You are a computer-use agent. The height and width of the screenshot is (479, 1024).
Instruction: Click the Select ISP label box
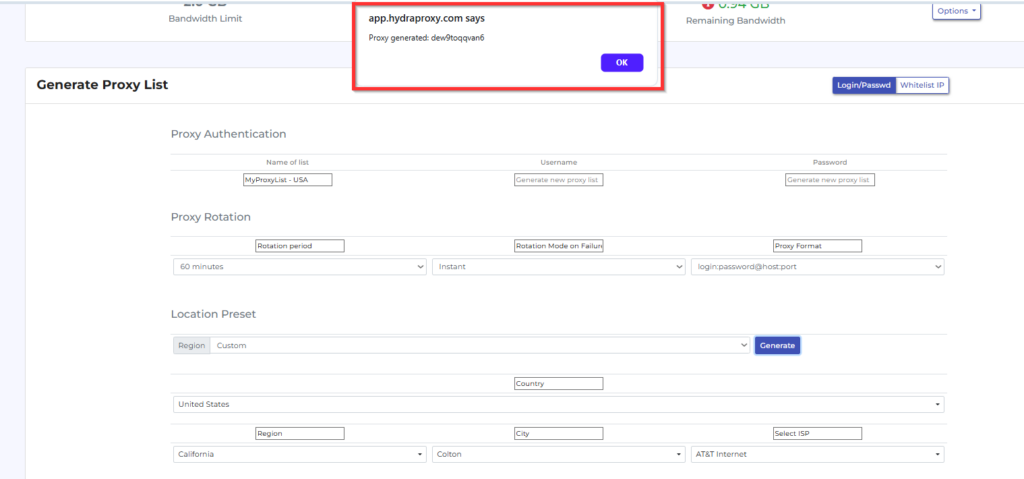[817, 434]
